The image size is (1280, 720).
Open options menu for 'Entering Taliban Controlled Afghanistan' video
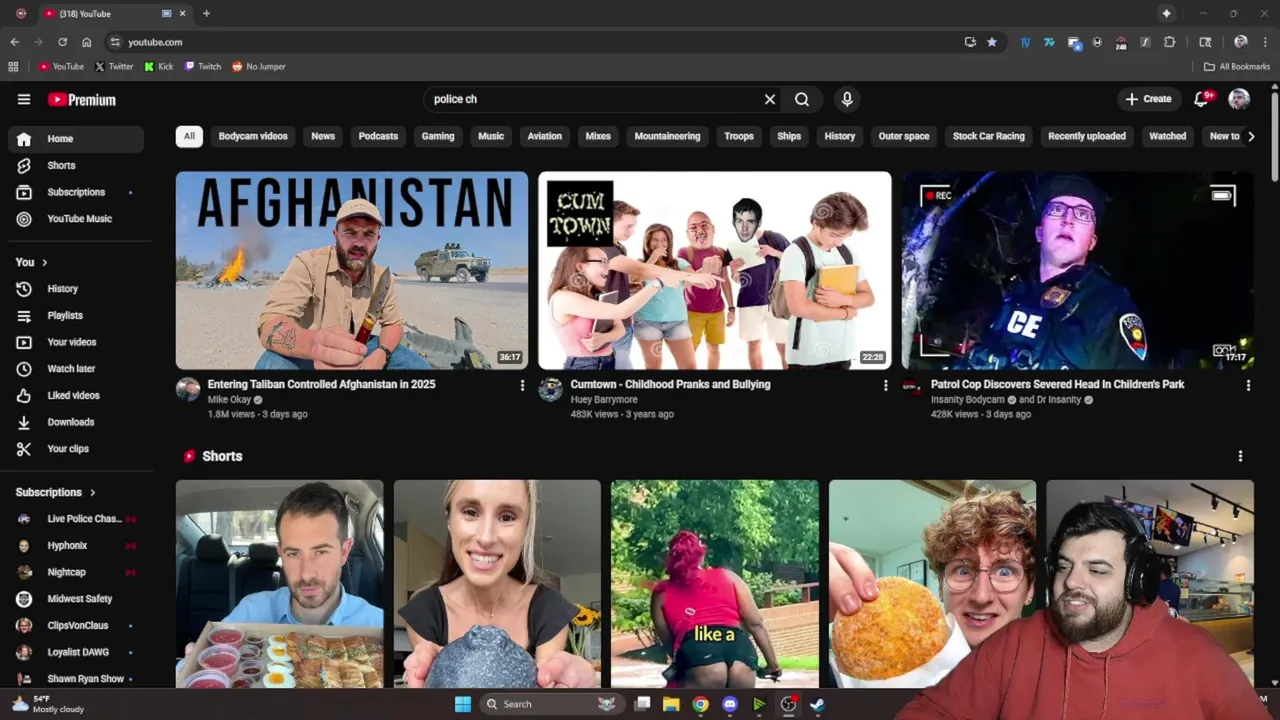(522, 385)
